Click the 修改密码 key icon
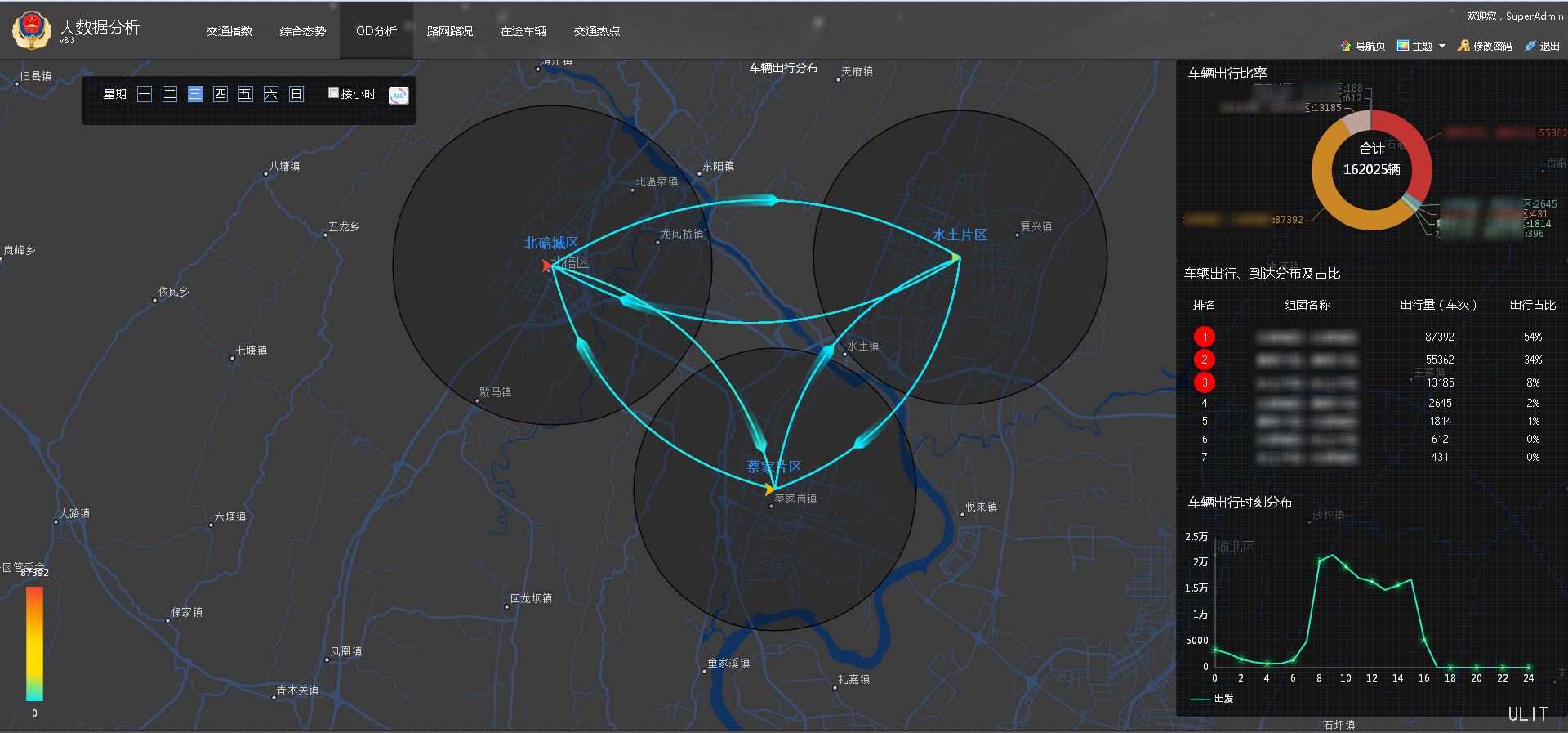 click(x=1463, y=46)
